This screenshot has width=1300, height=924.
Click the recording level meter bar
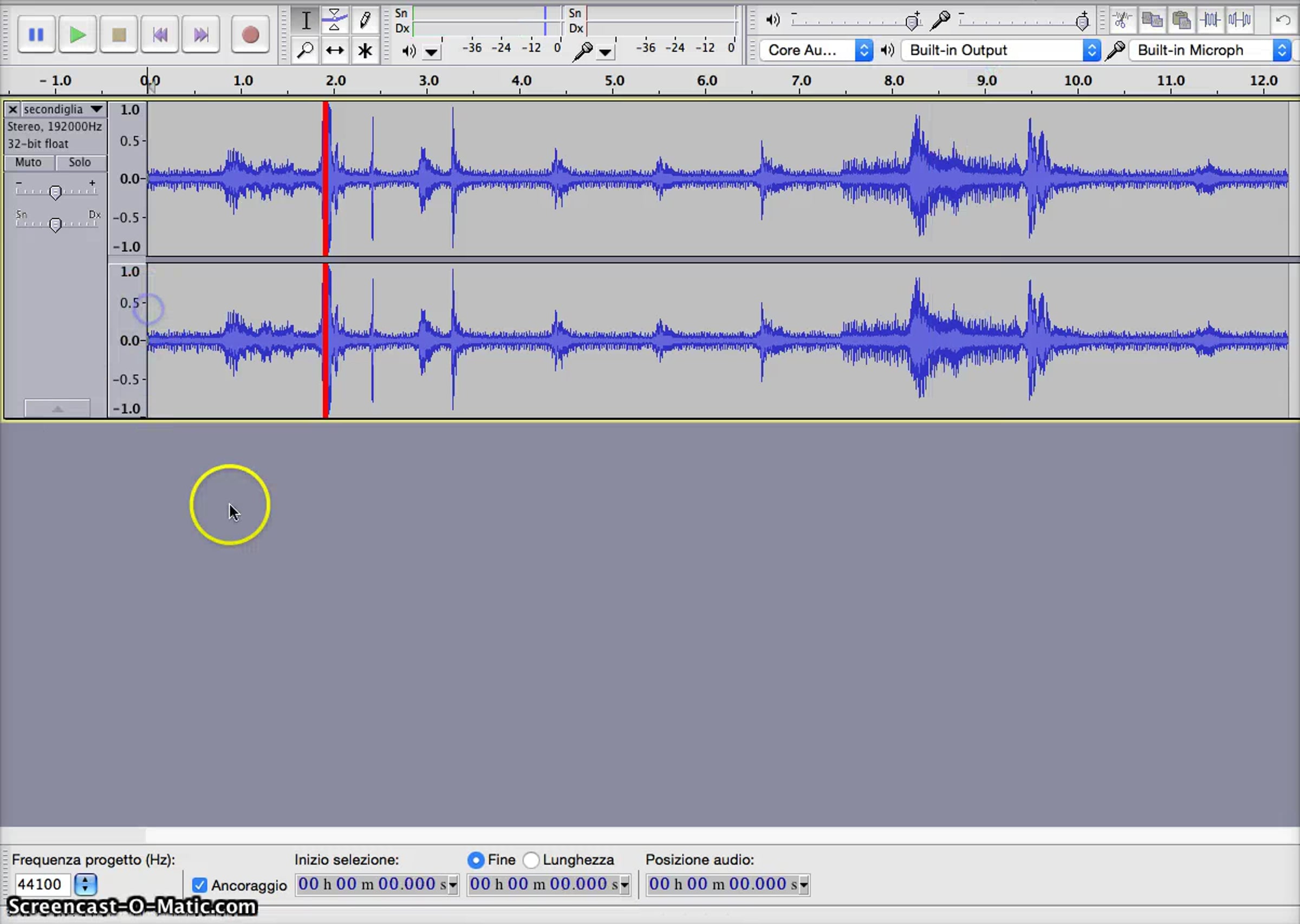coord(662,21)
